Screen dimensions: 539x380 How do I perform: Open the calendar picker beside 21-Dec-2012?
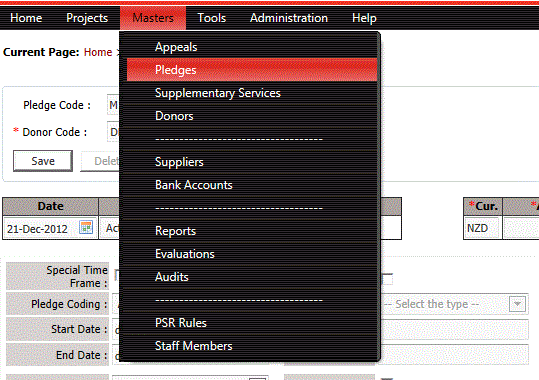[86, 227]
